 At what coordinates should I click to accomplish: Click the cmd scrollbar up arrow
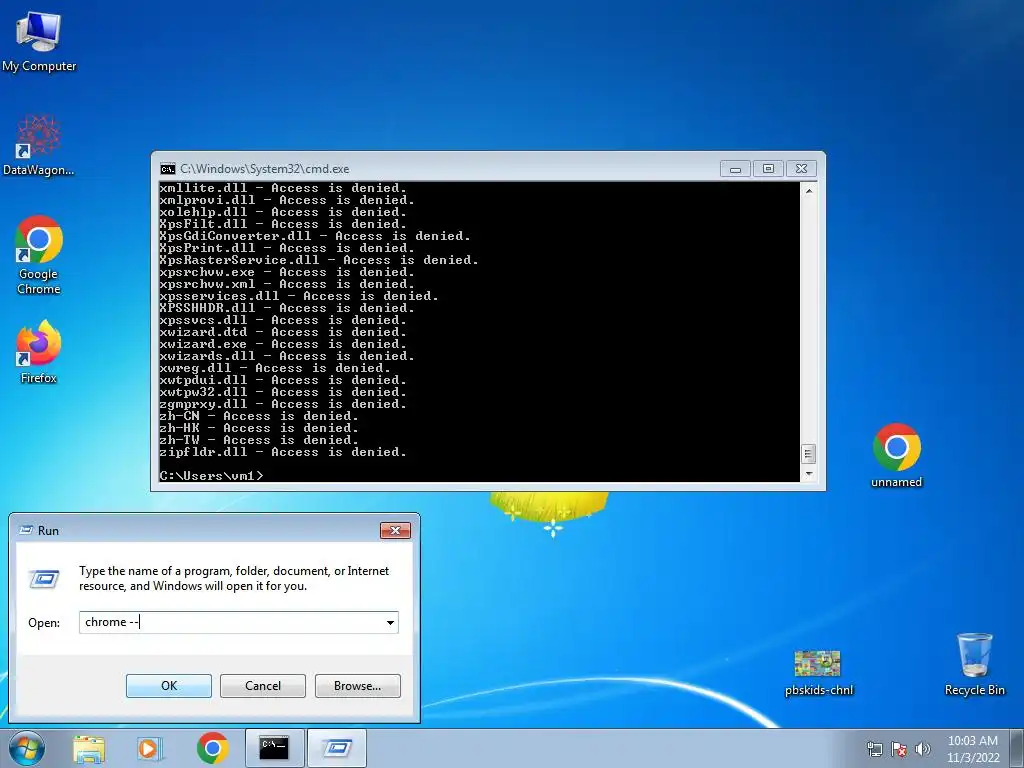point(809,191)
